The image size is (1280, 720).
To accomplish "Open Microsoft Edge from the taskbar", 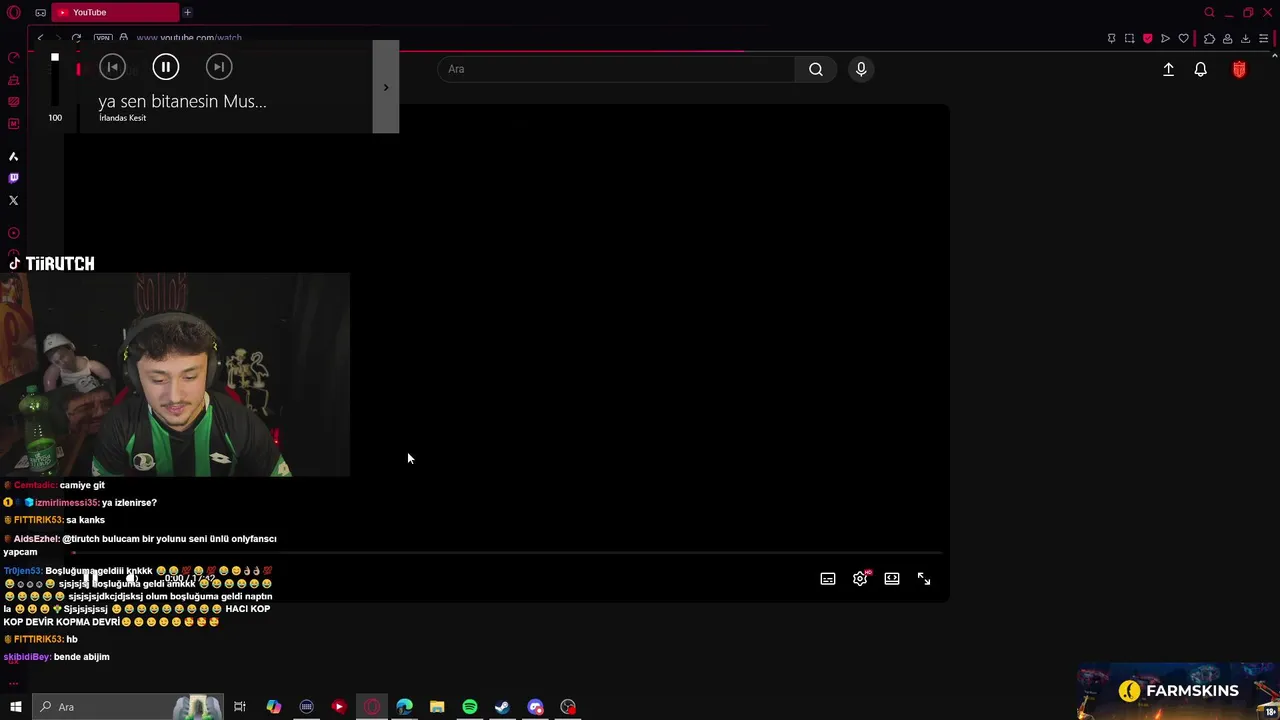I will tap(404, 707).
